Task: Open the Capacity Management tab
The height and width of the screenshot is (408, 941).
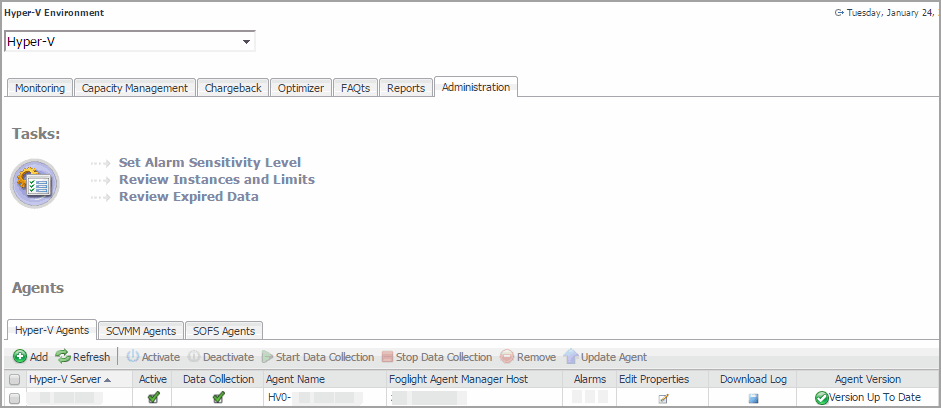Action: click(135, 88)
